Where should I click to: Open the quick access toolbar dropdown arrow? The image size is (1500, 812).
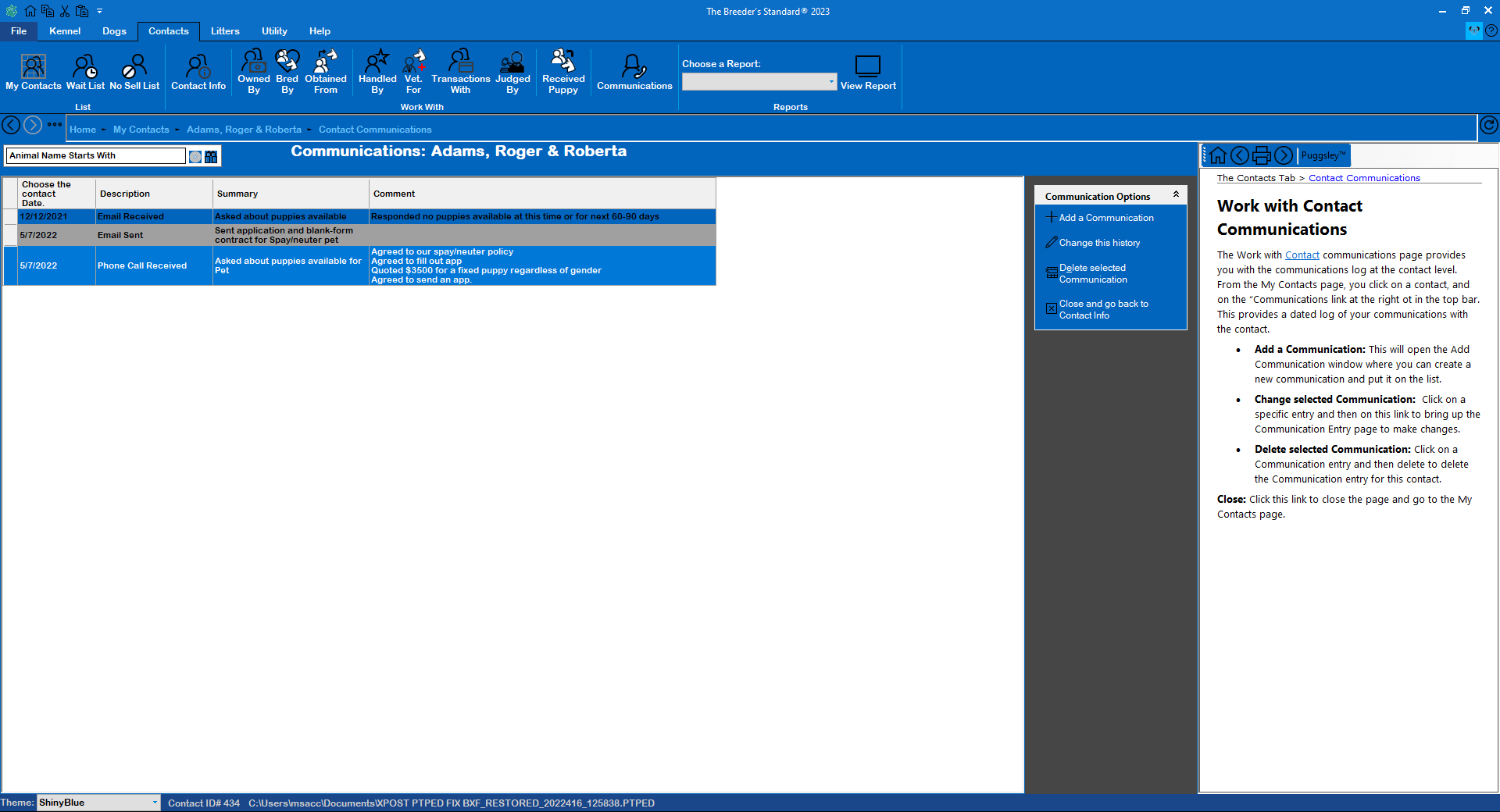click(99, 11)
